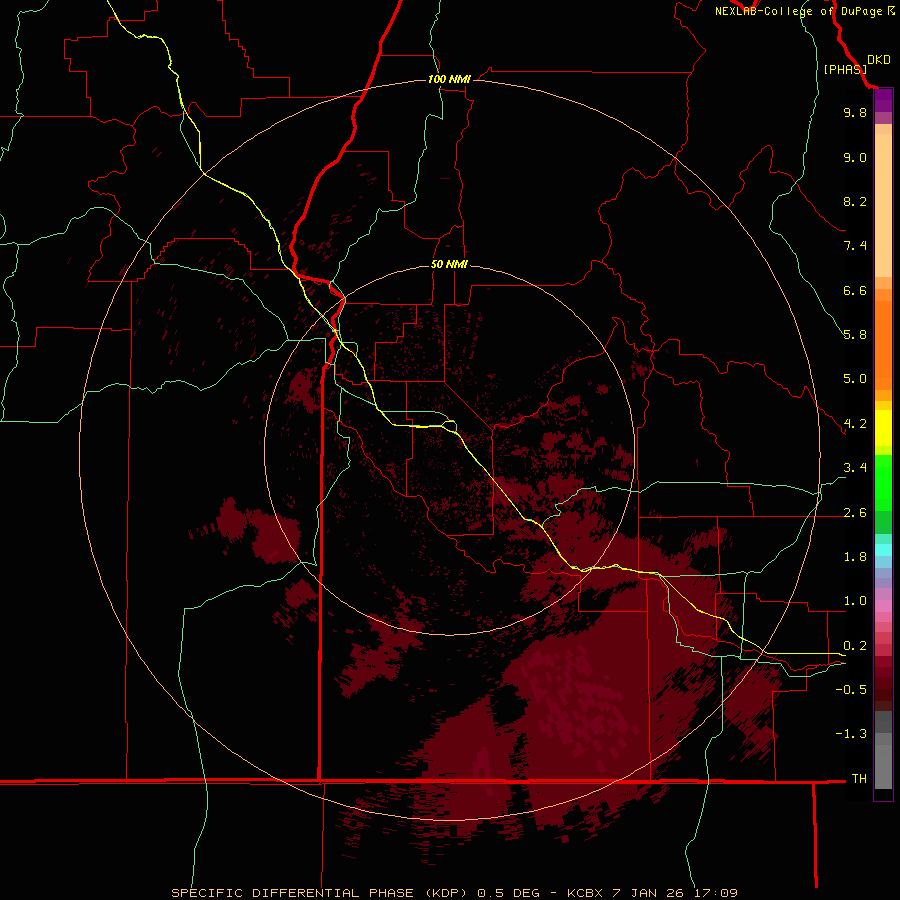This screenshot has width=900, height=900.
Task: Select the 1.8 legend value
Action: [855, 557]
